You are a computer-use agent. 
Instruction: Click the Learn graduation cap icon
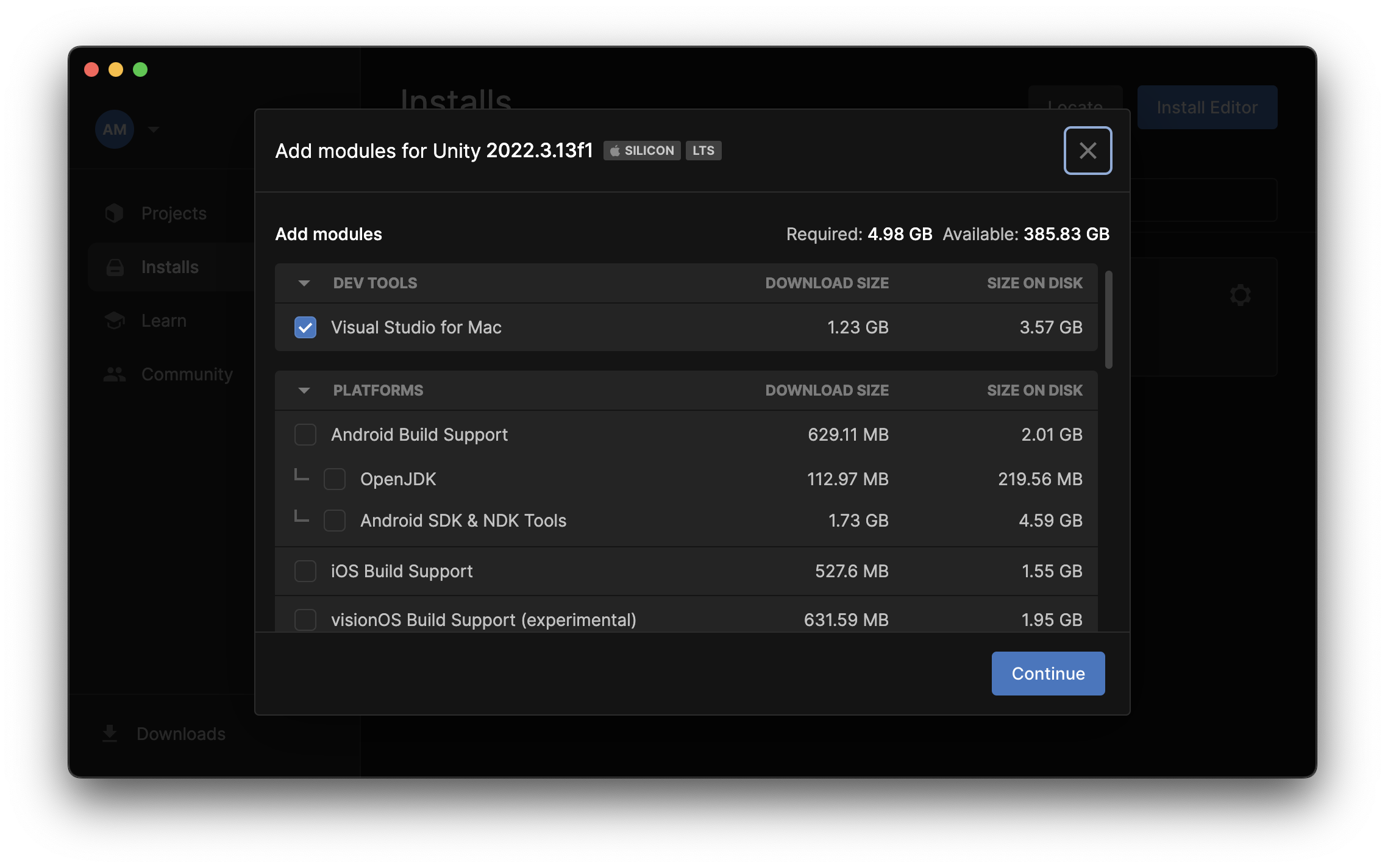(x=114, y=321)
